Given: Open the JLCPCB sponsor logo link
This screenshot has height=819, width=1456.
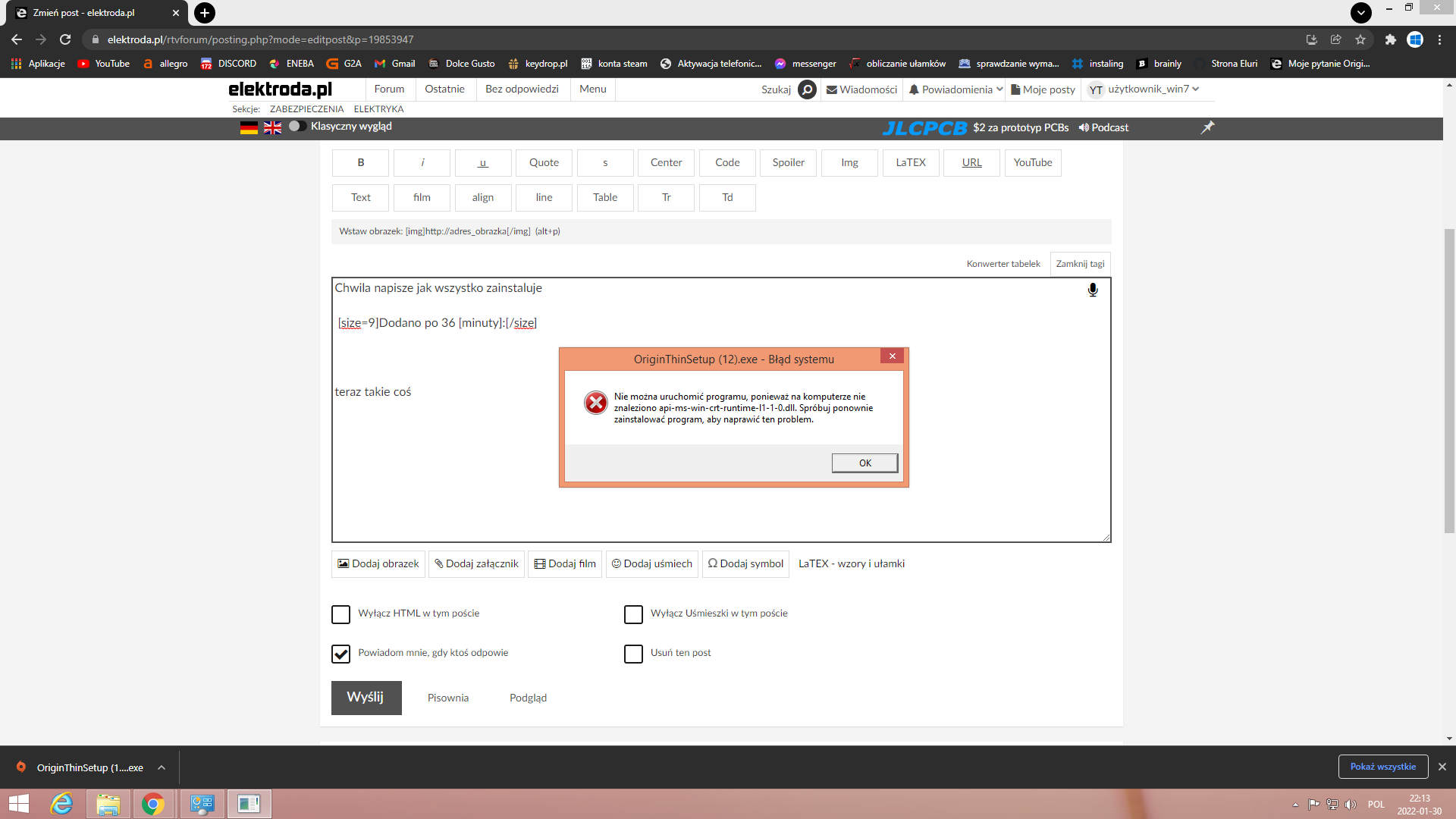Looking at the screenshot, I should pos(924,127).
